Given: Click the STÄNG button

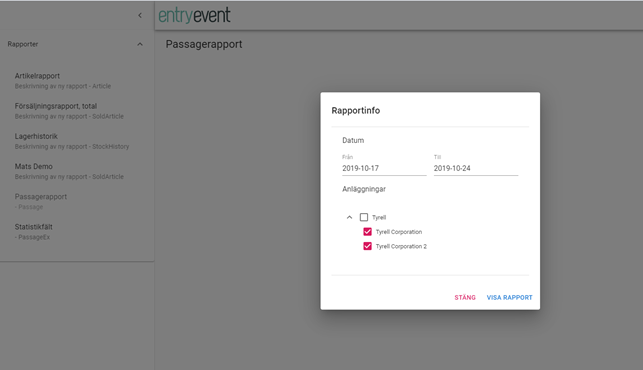Looking at the screenshot, I should tap(465, 297).
